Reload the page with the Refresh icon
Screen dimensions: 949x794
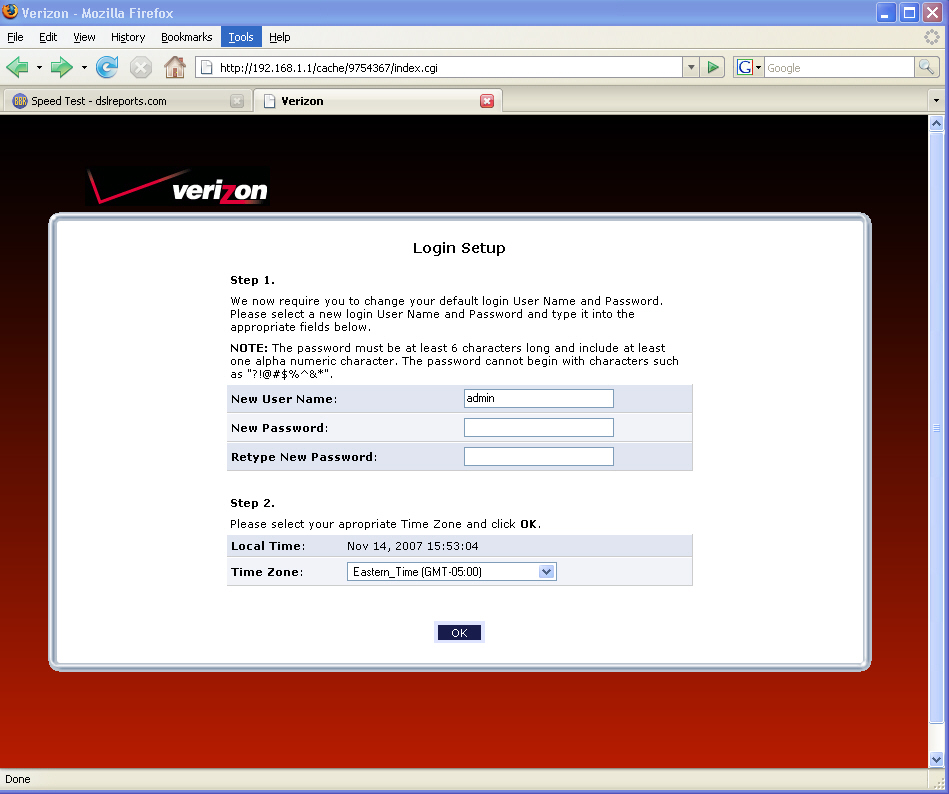click(107, 67)
